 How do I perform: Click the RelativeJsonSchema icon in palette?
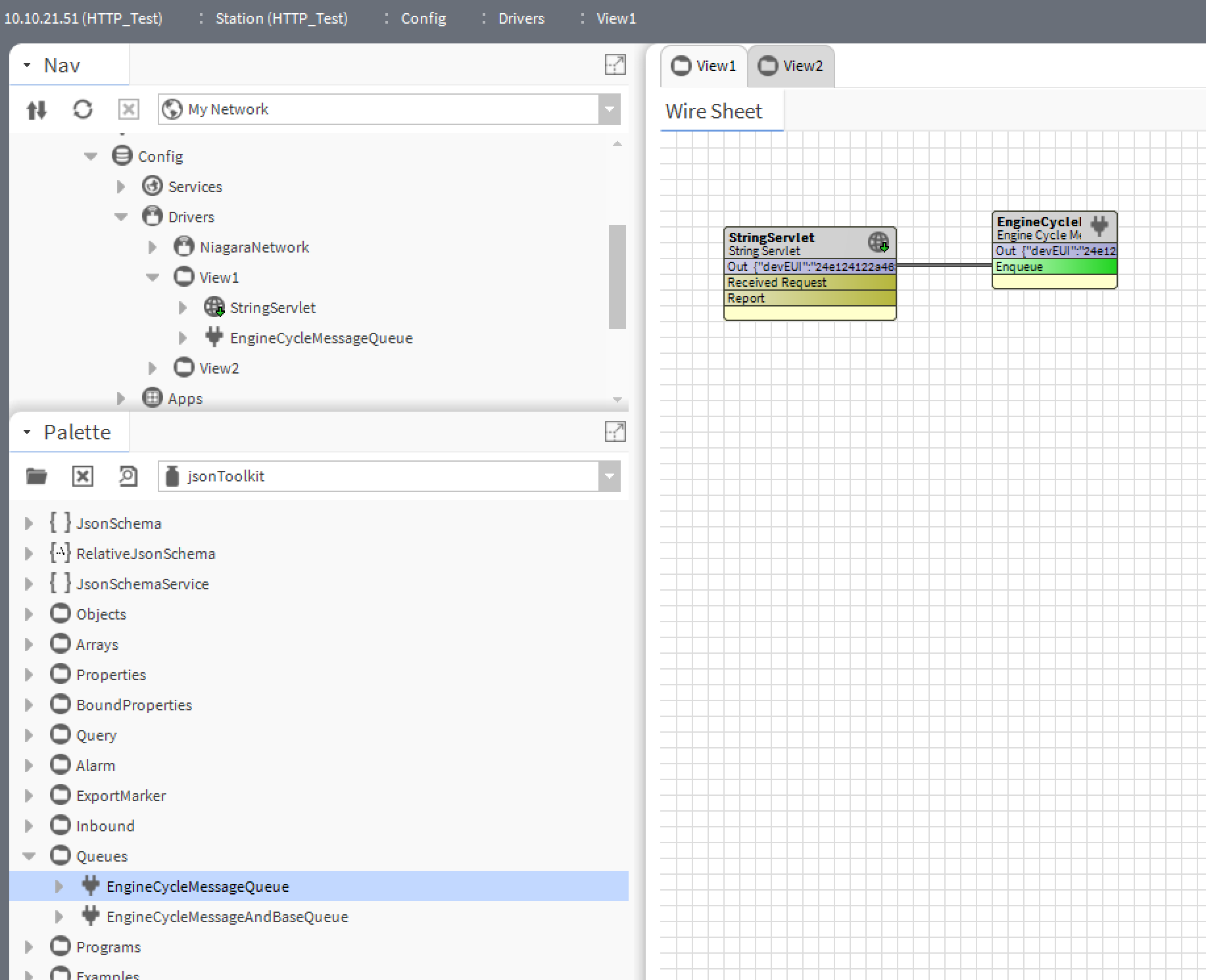60,553
